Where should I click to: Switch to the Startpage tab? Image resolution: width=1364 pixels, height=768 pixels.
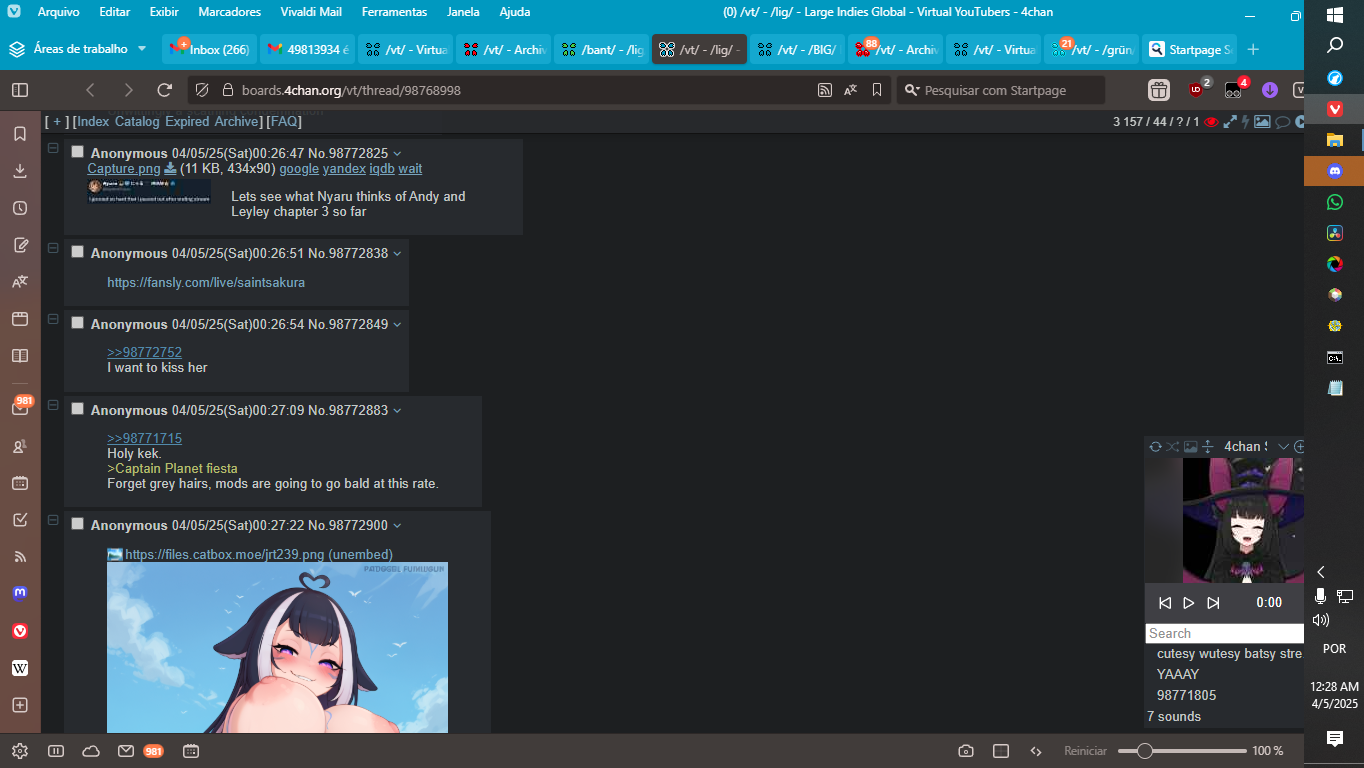pyautogui.click(x=1190, y=49)
